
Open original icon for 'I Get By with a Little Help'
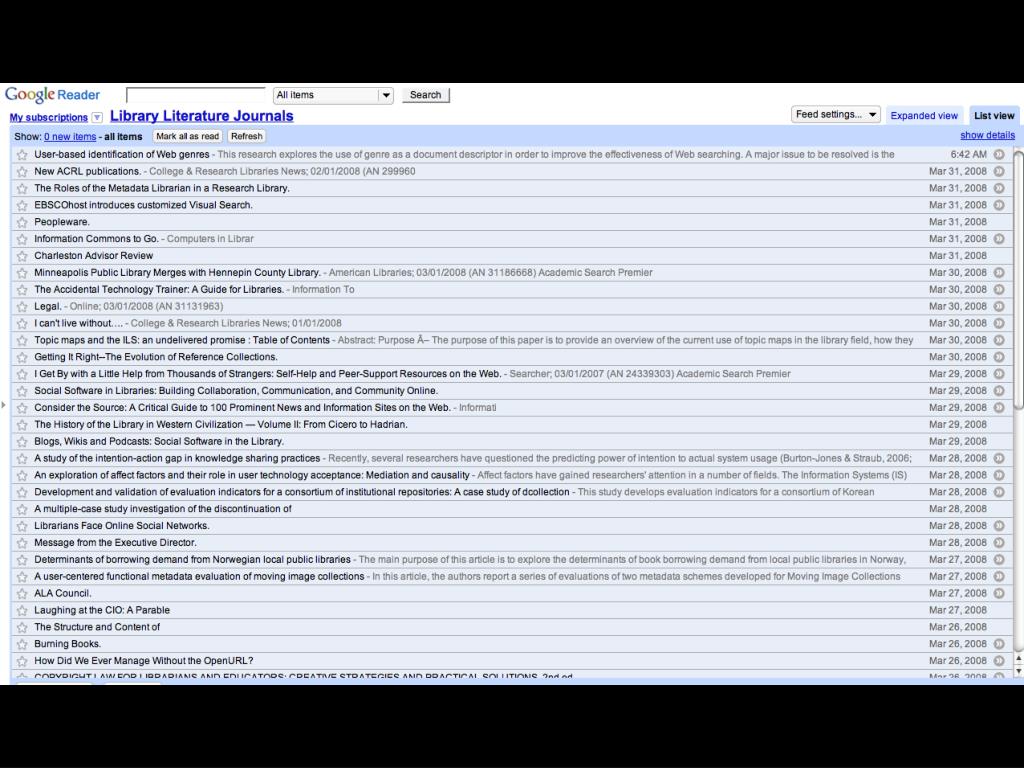pyautogui.click(x=999, y=374)
